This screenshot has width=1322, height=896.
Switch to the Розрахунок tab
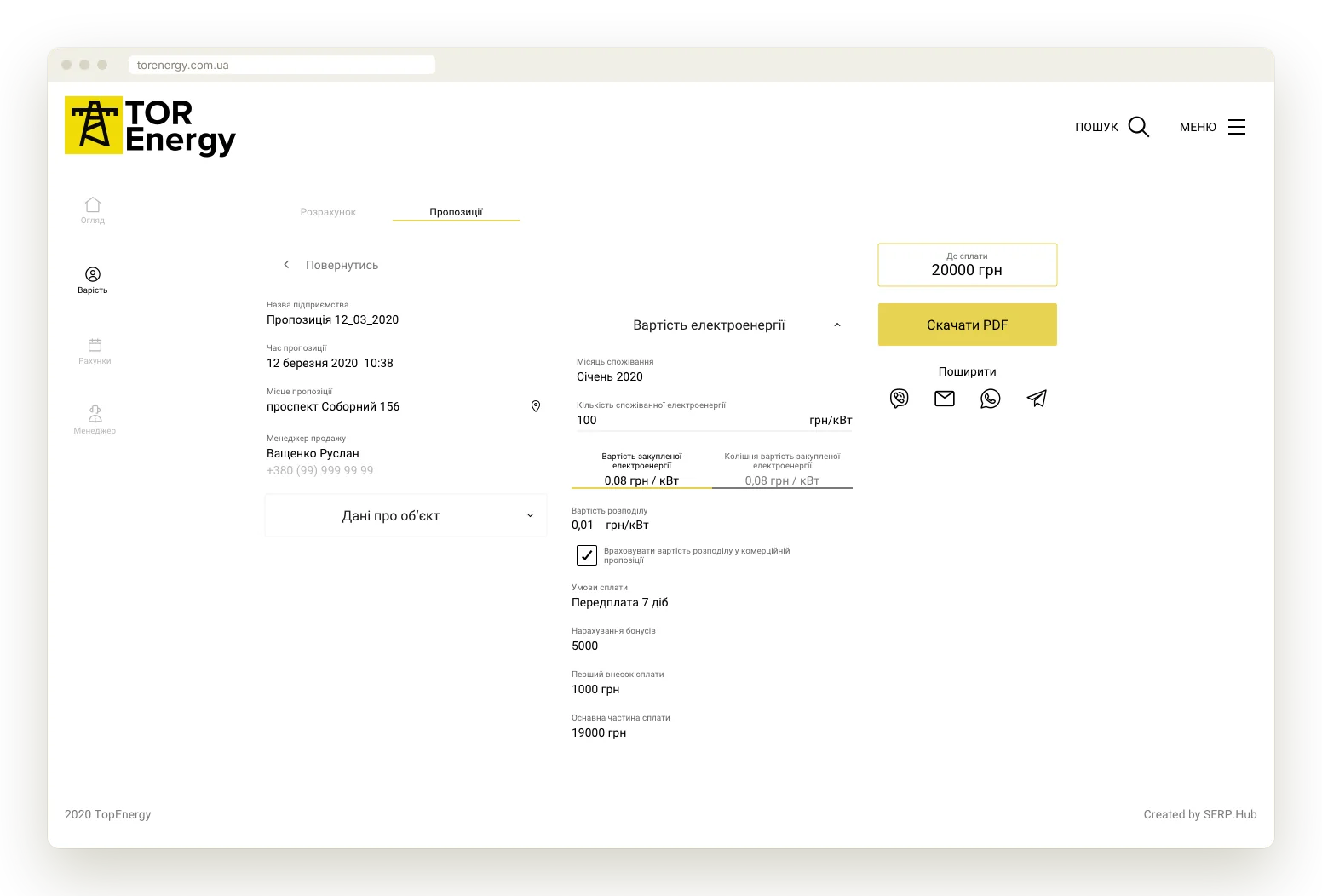(328, 212)
